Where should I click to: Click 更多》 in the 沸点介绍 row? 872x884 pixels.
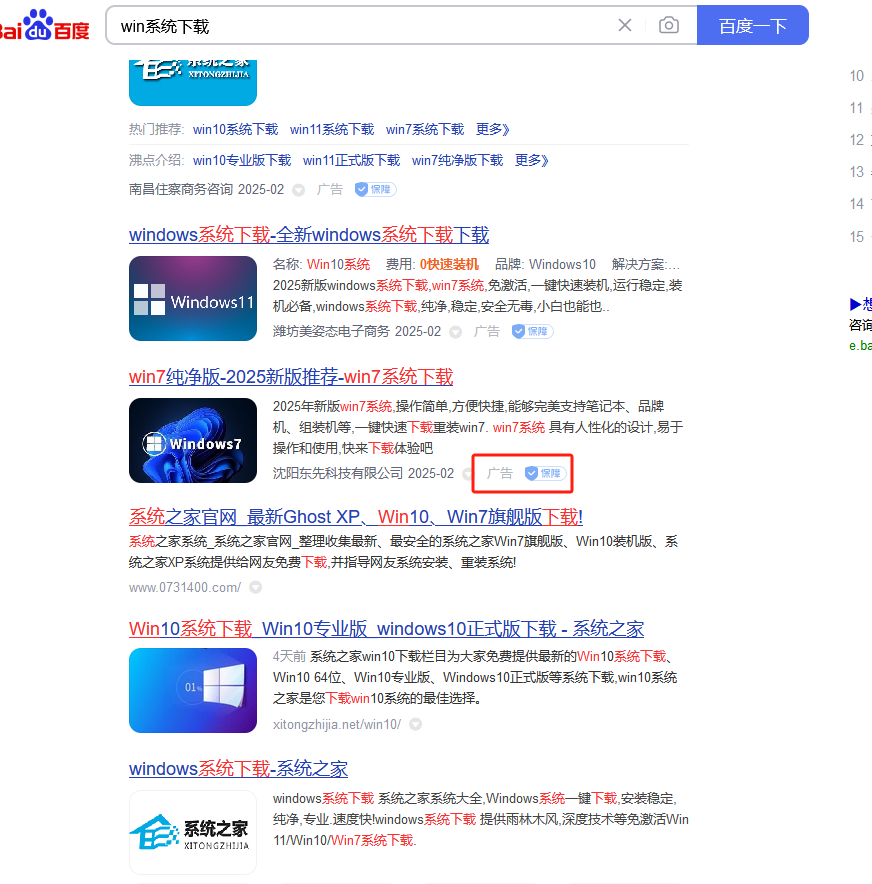pyautogui.click(x=532, y=161)
